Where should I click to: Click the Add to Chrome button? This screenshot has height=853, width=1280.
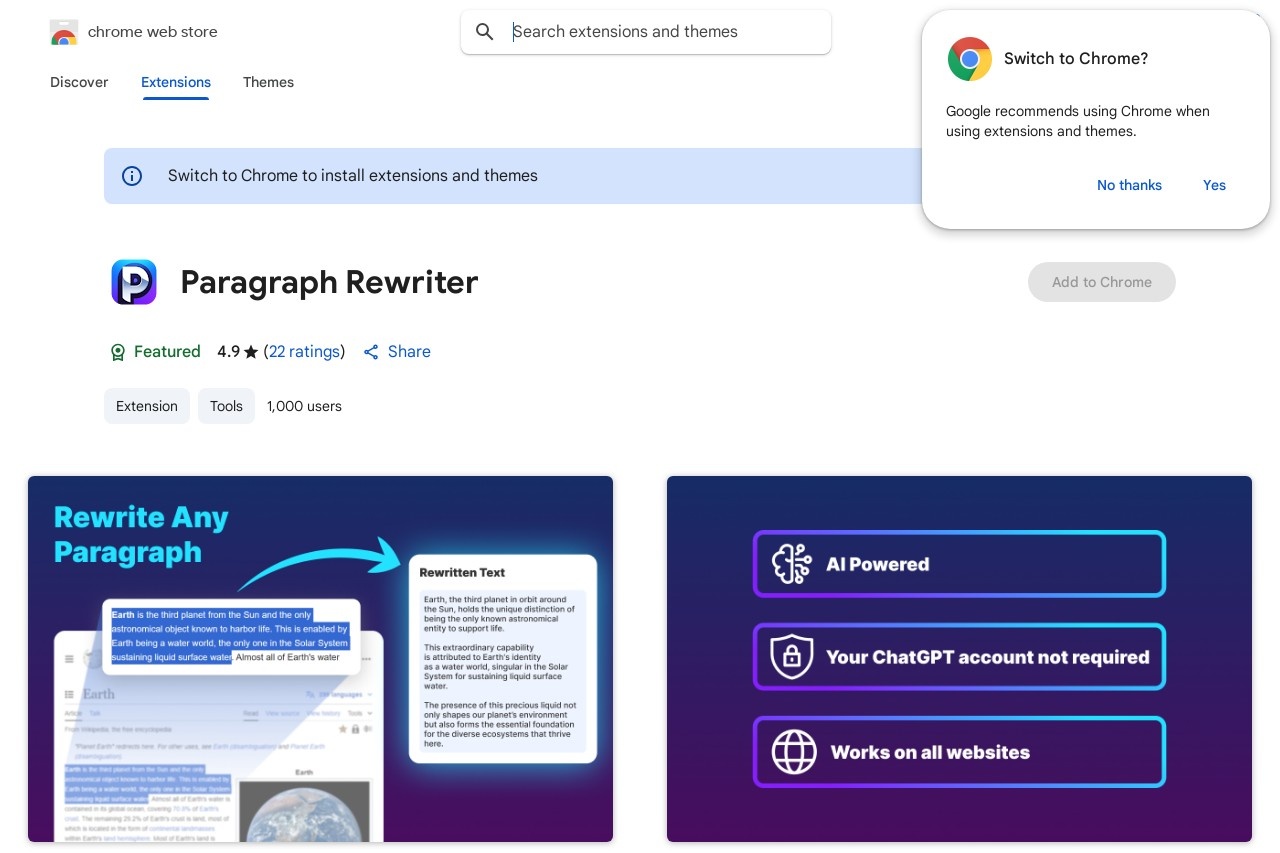[x=1102, y=282]
